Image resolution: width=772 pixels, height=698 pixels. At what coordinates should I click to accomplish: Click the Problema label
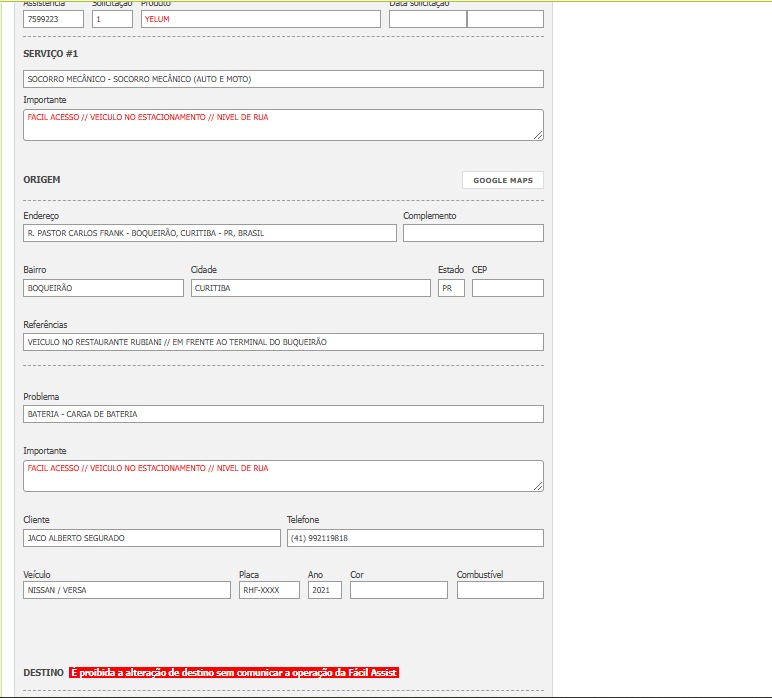coord(41,396)
